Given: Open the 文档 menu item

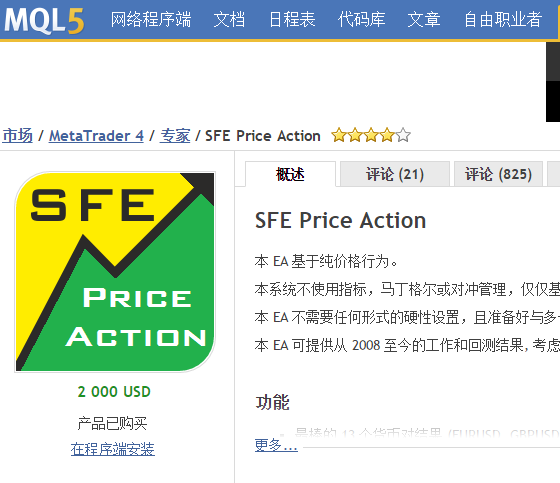Looking at the screenshot, I should coord(229,19).
